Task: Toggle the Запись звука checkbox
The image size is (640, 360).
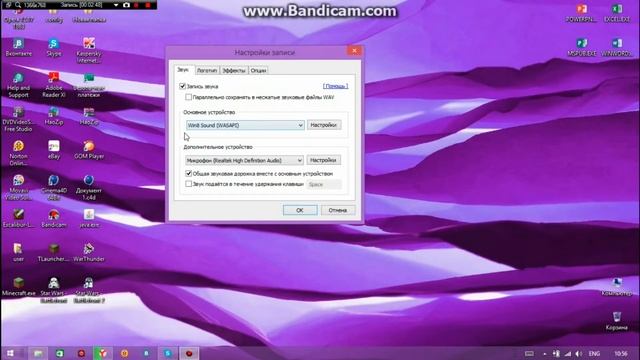Action: (x=182, y=86)
